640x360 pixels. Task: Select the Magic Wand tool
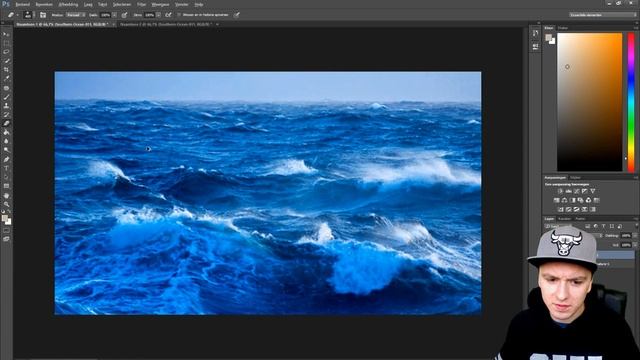click(x=6, y=61)
